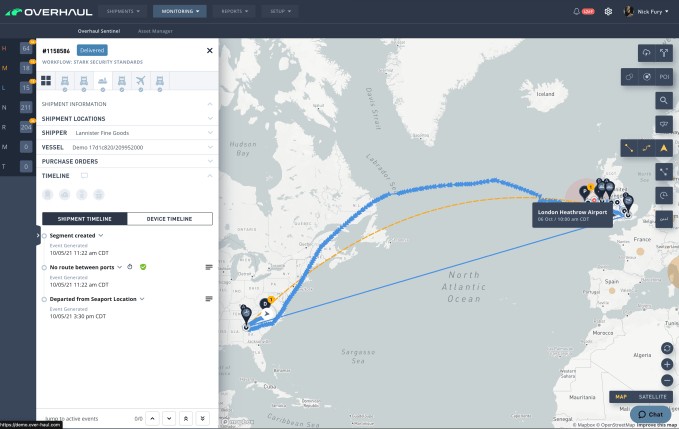Screen dimensions: 679x429
Task: Select the ship vessel segment icon
Action: (103, 81)
